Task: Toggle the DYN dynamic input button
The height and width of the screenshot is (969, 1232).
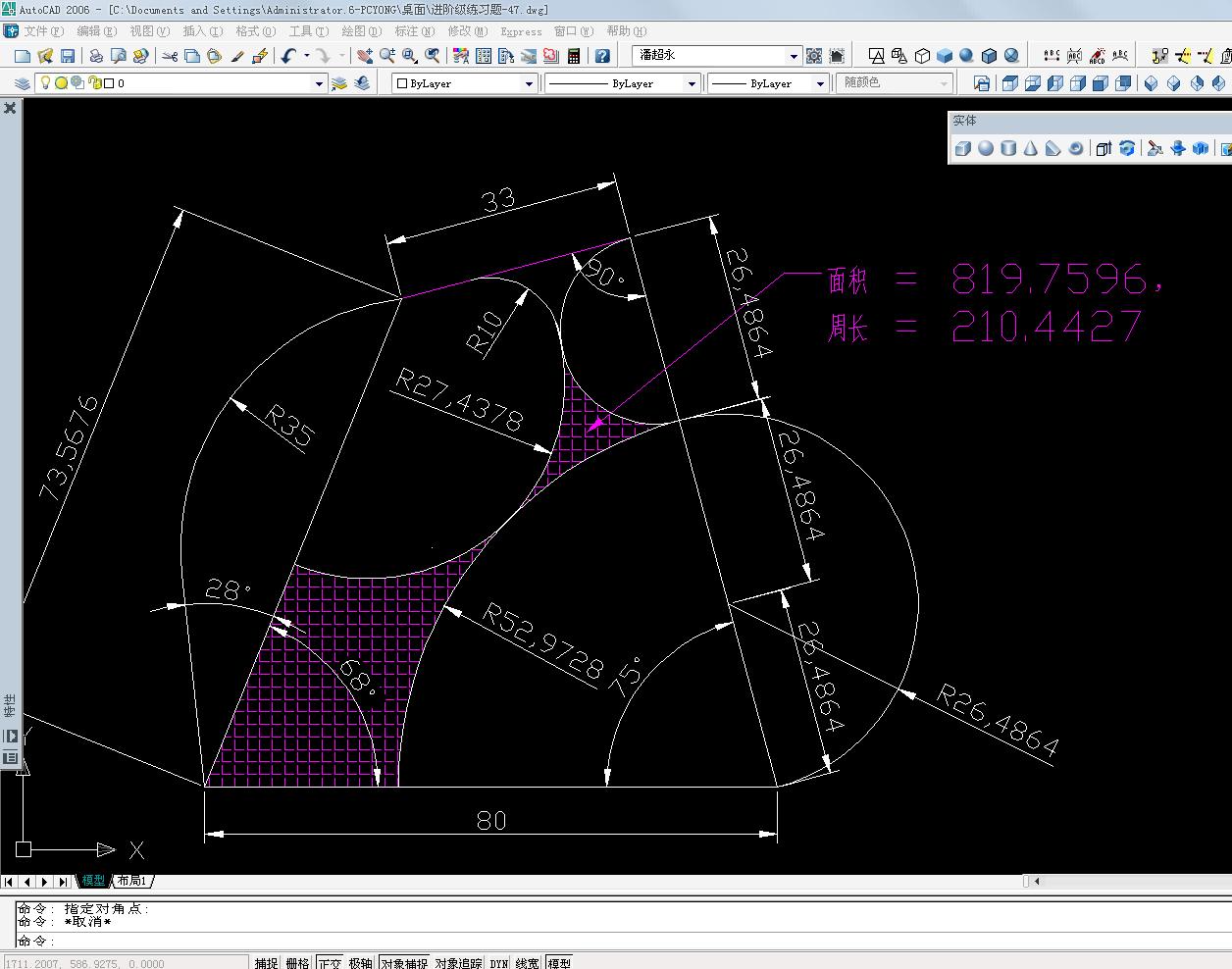Action: 499,963
